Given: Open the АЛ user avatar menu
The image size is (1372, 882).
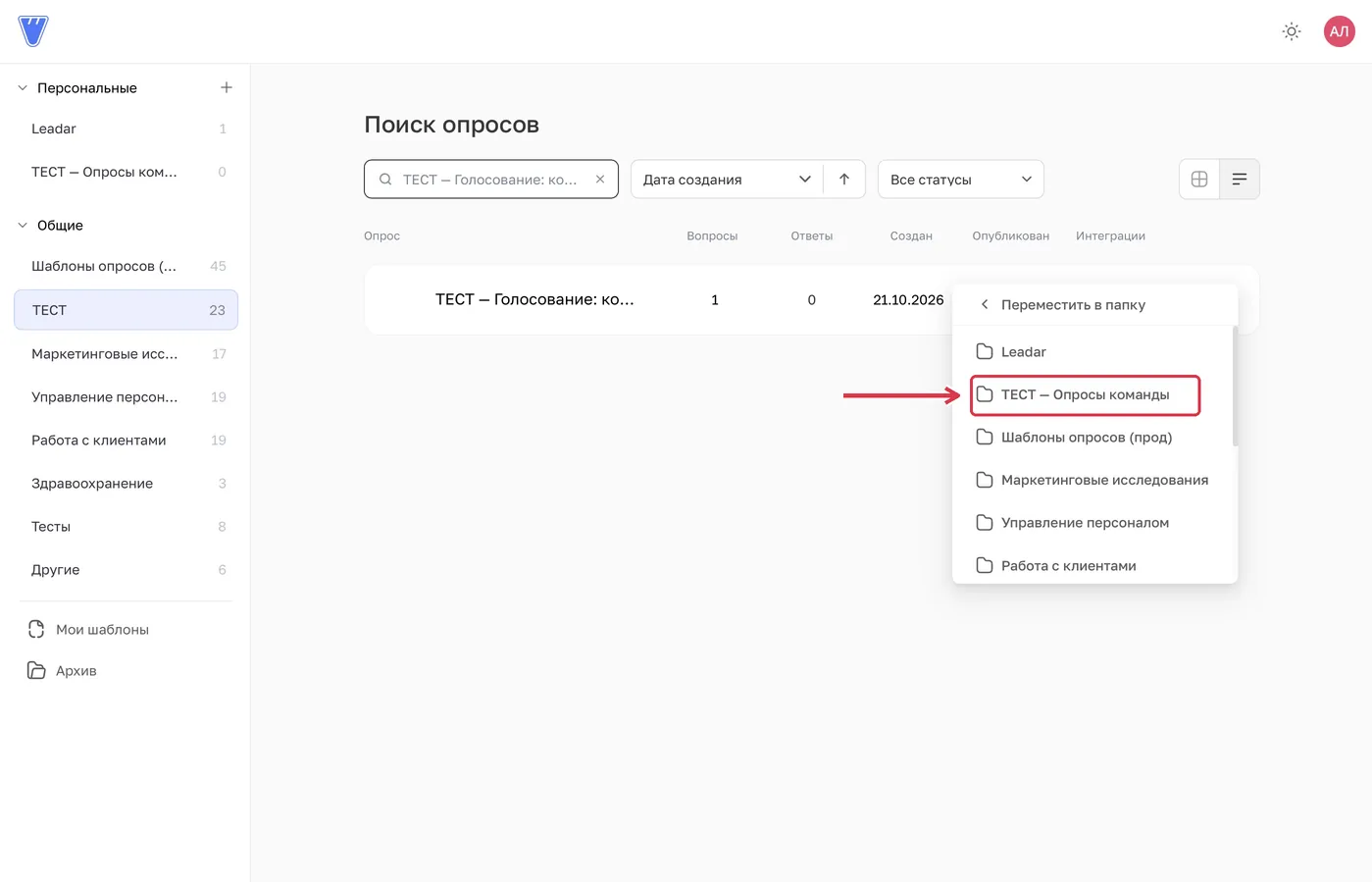Looking at the screenshot, I should 1340,31.
